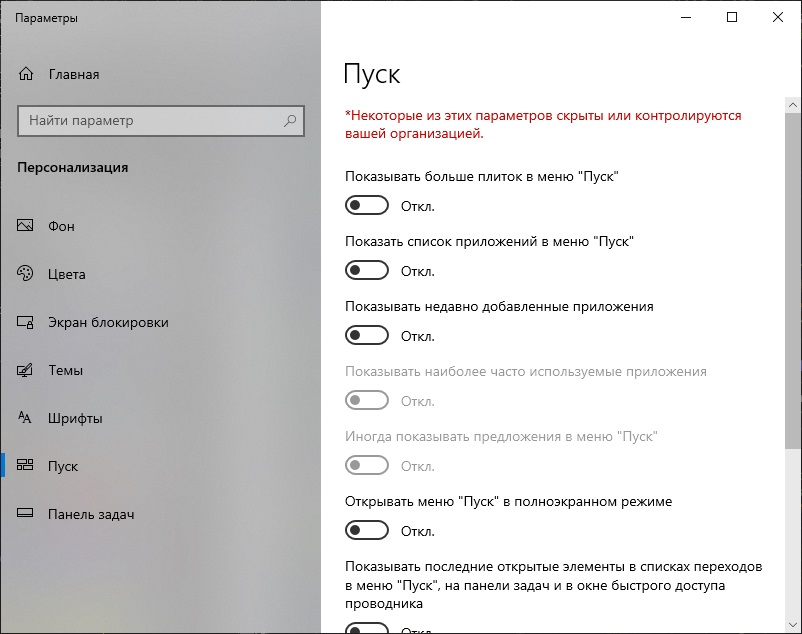The height and width of the screenshot is (634, 802).
Task: Click the vertical scrollbar thumb
Action: pos(793,280)
